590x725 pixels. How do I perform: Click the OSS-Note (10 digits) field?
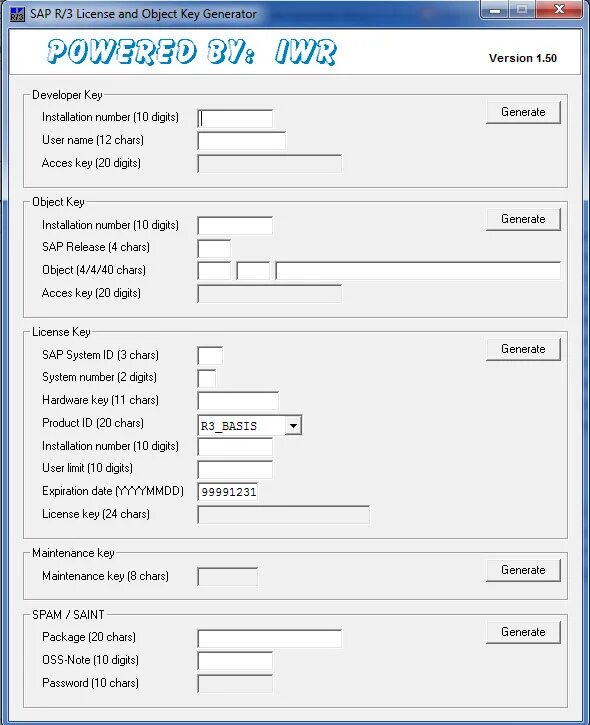click(x=235, y=661)
